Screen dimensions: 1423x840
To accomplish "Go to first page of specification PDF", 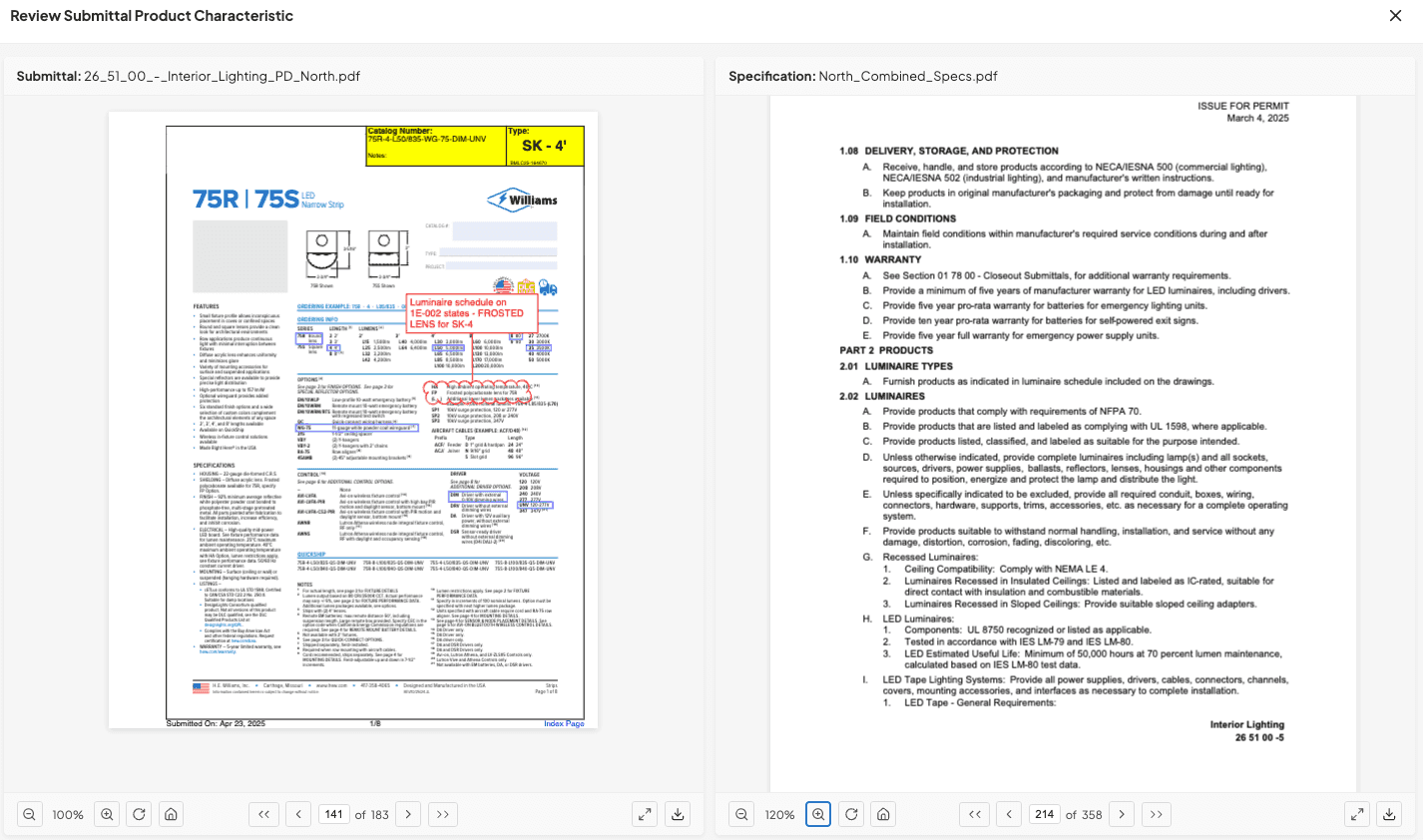I will [x=975, y=814].
